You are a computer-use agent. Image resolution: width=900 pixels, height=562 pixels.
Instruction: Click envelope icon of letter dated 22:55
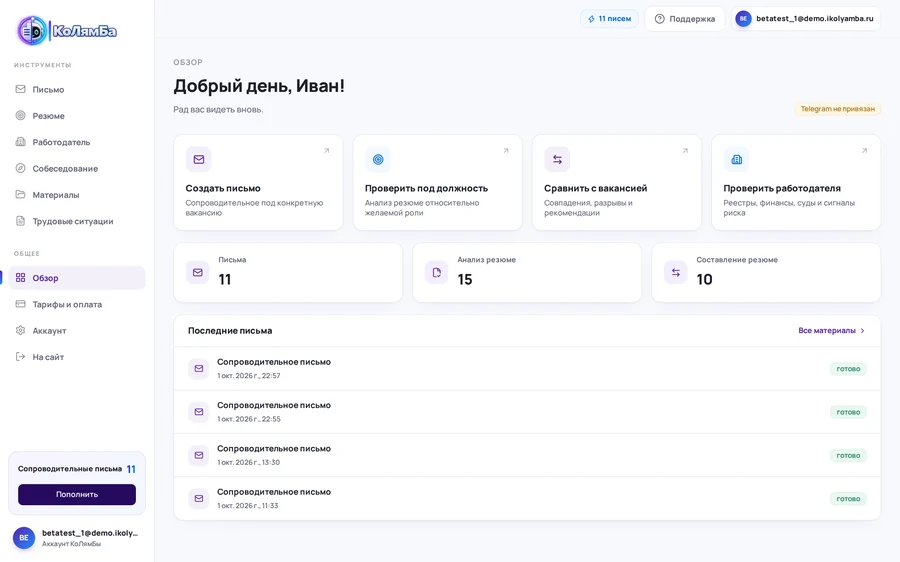[x=199, y=412]
